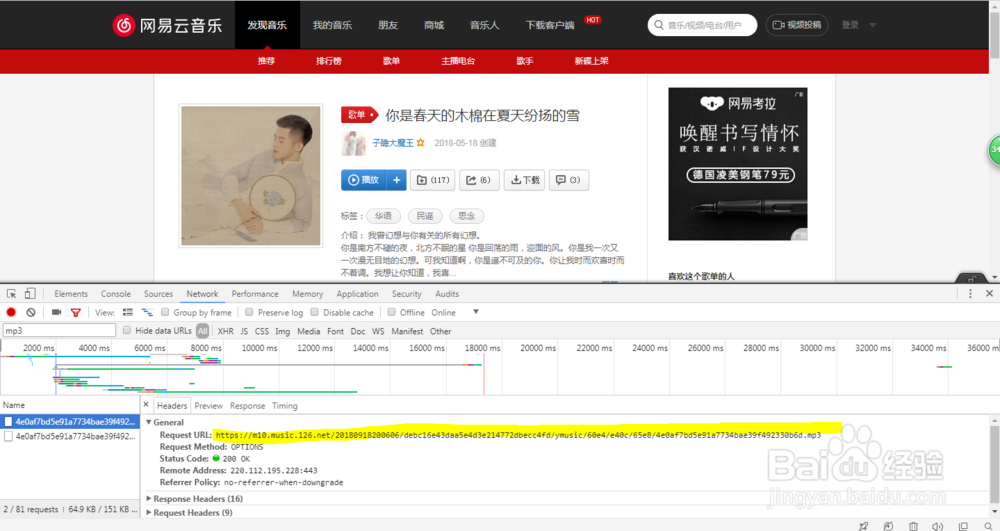Switch to the Preview tab
This screenshot has height=531, width=1000.
(209, 405)
